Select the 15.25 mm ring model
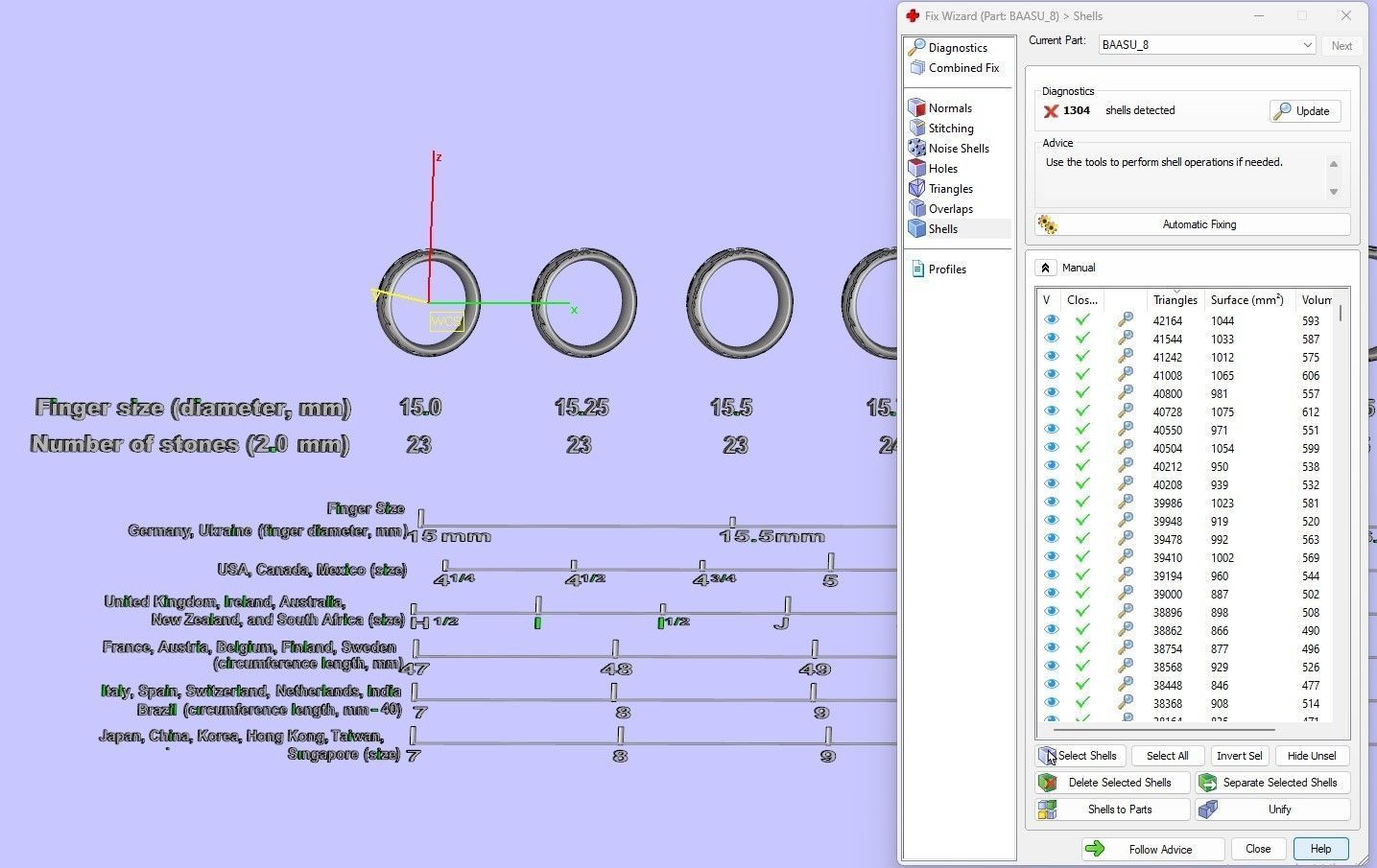Screen dimensions: 1377x868 click(583, 302)
